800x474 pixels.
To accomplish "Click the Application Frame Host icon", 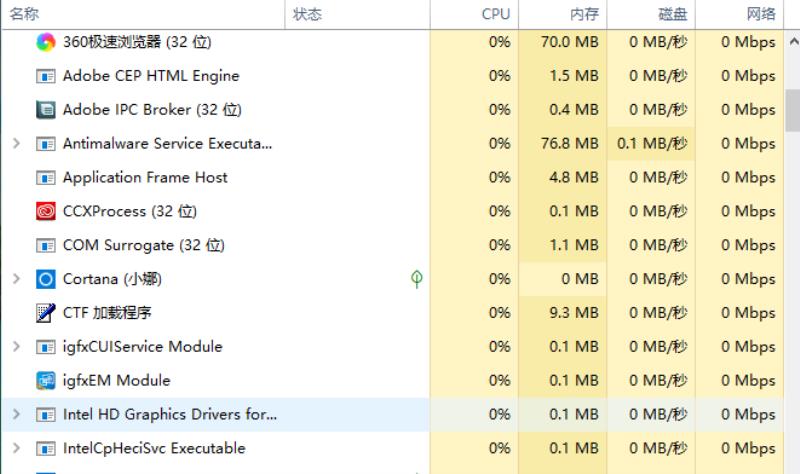I will click(46, 178).
